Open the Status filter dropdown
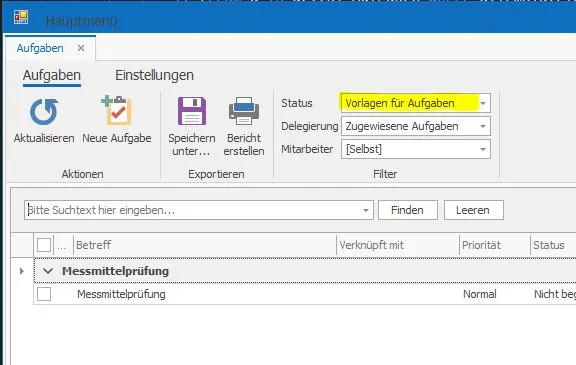 pos(483,103)
